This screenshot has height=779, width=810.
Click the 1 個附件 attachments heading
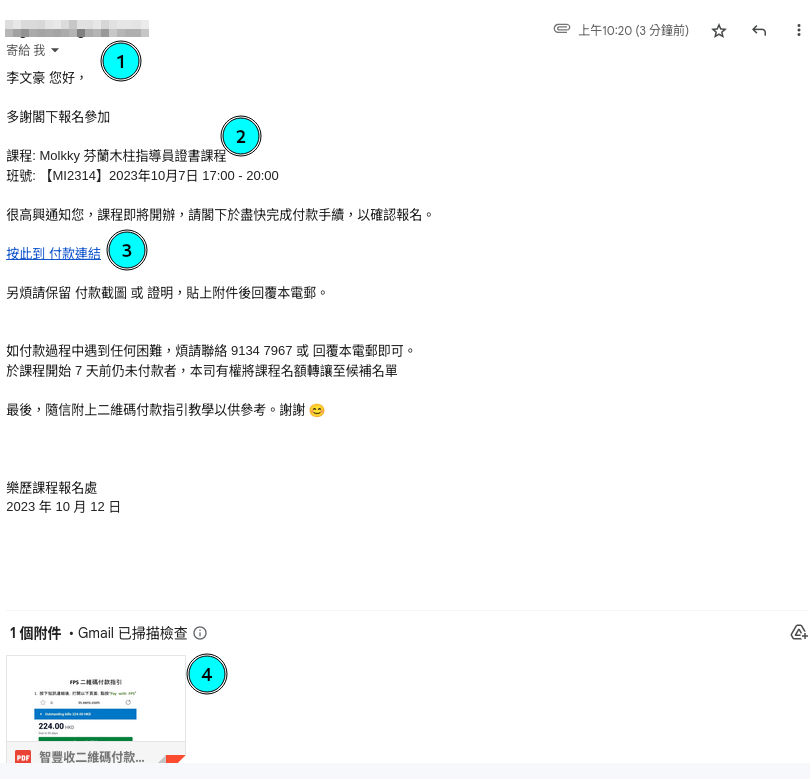point(35,633)
